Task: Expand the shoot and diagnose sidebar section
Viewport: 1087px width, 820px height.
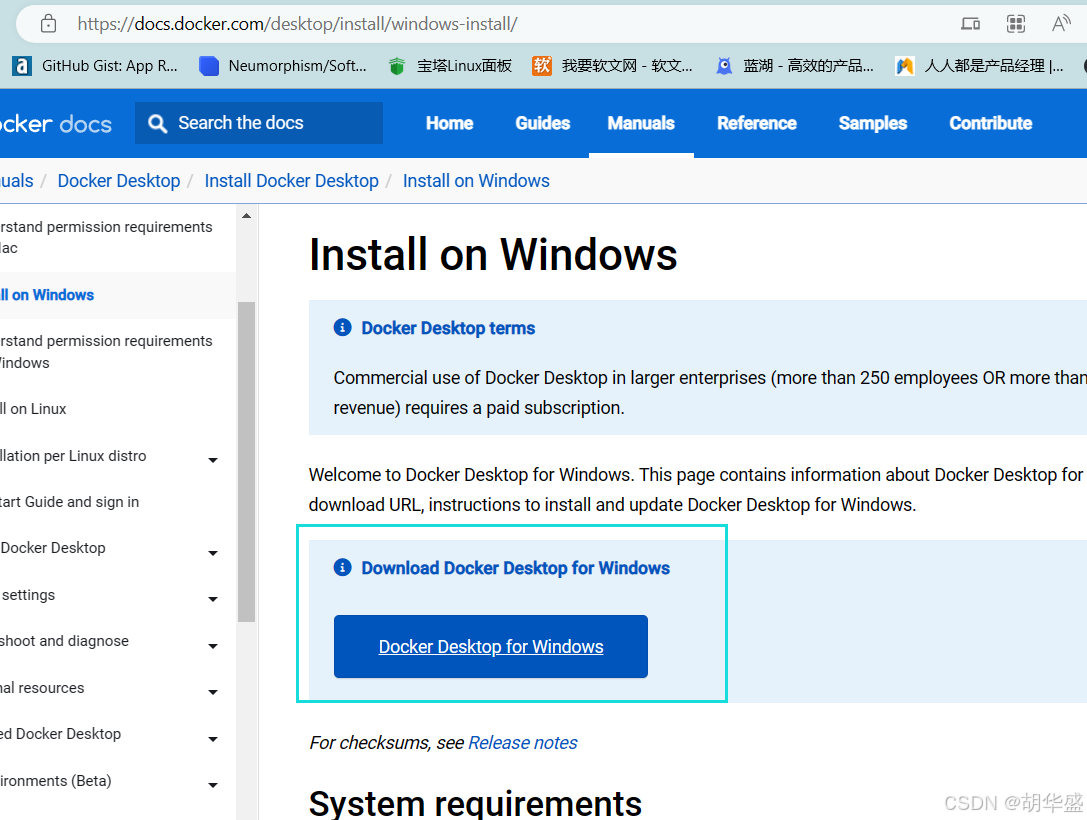Action: (x=213, y=646)
